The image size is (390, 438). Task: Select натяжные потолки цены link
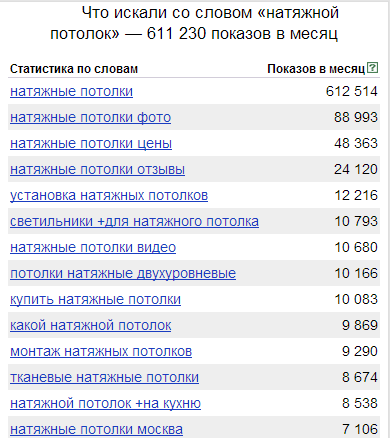point(91,143)
